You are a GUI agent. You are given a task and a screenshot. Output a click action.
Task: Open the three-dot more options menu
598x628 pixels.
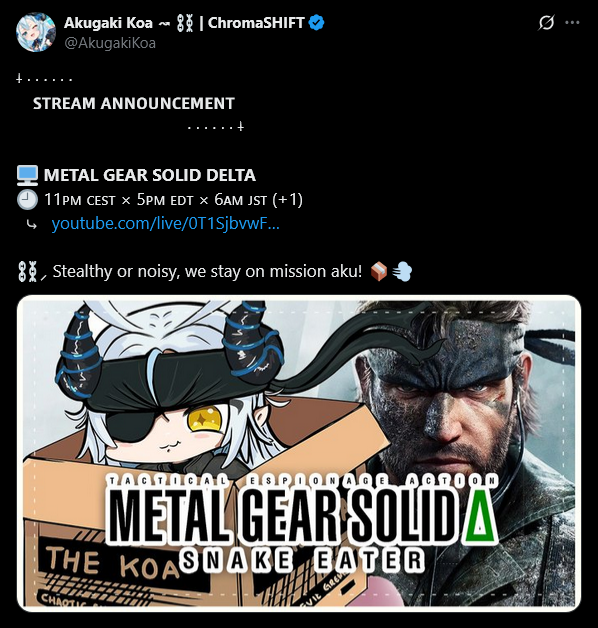(572, 23)
